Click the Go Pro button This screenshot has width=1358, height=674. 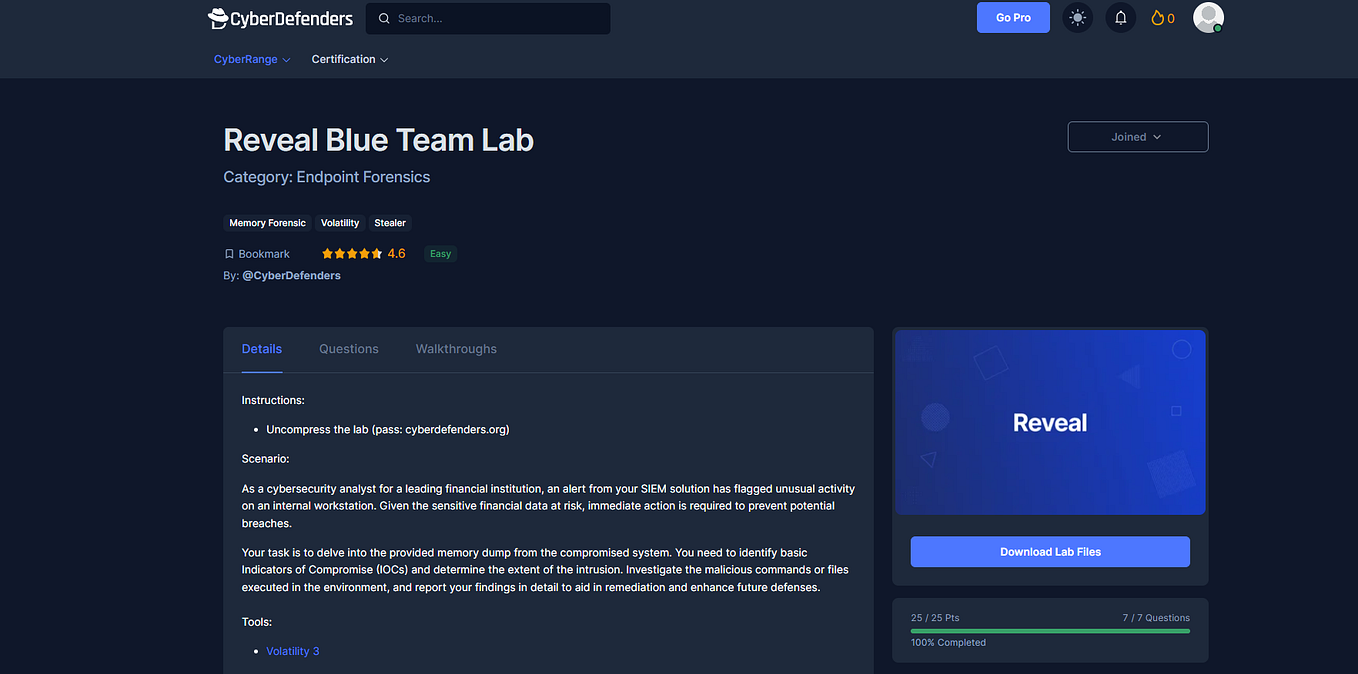click(1013, 18)
